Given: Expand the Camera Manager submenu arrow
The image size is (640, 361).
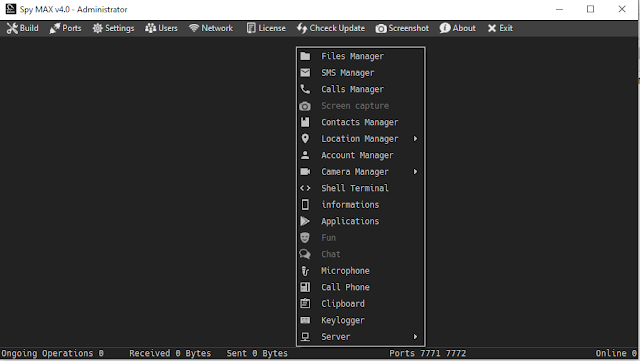Looking at the screenshot, I should 415,172.
